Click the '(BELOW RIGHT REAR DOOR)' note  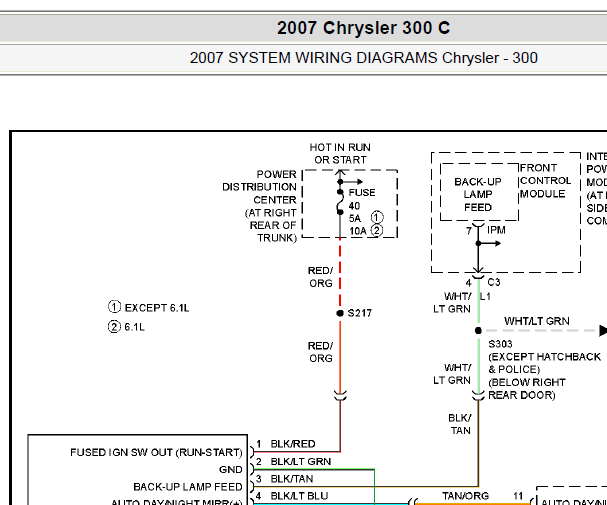526,389
